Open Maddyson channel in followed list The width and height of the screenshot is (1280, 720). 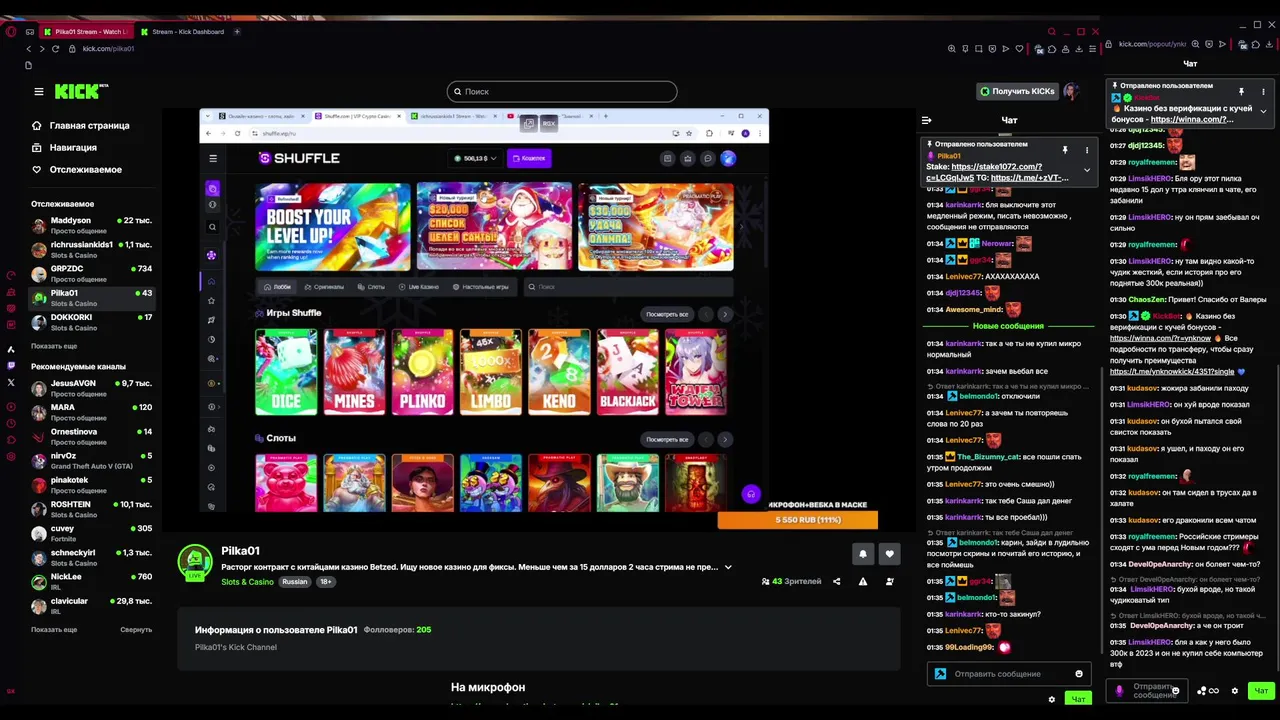(91, 225)
